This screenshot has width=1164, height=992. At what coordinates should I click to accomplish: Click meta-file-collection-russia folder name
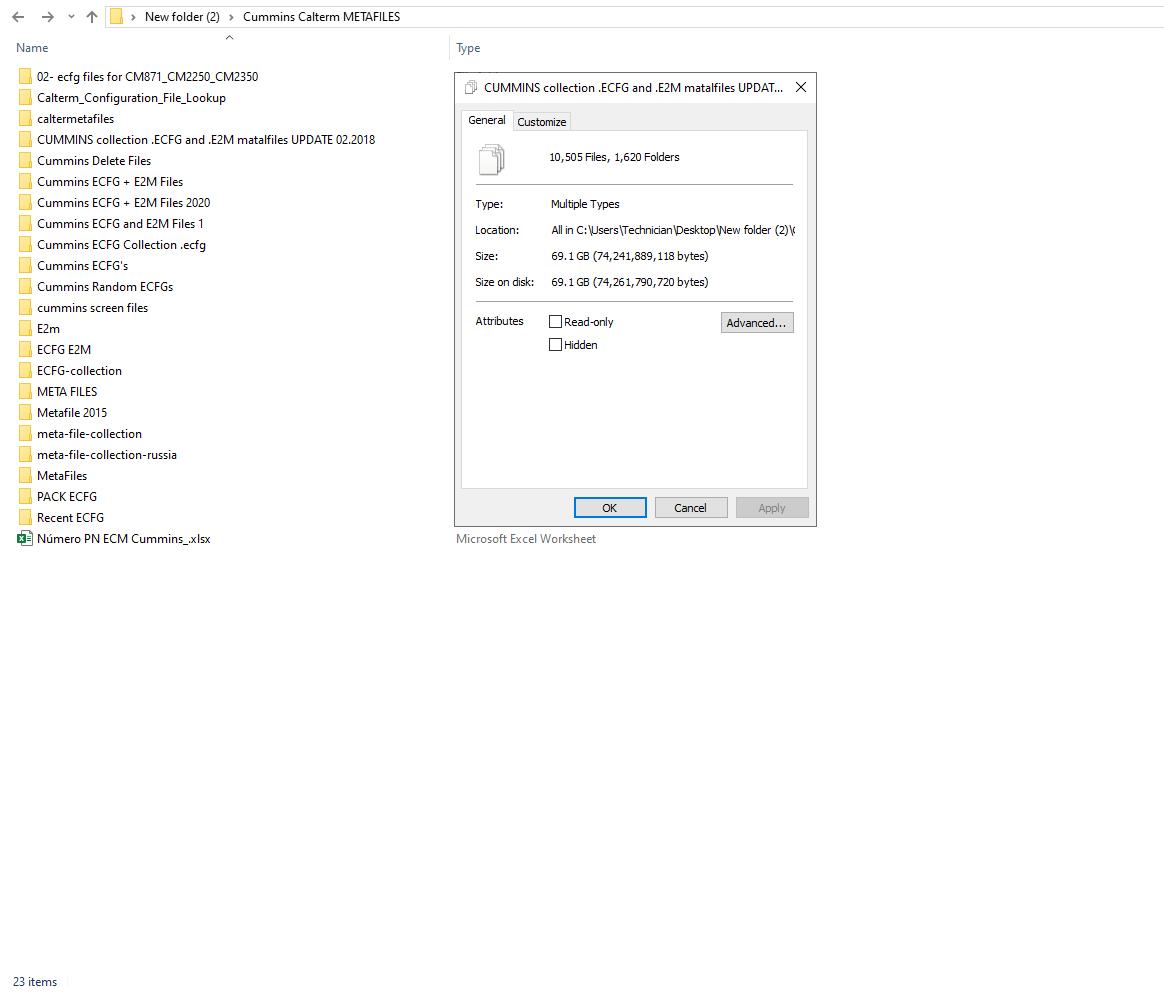tap(107, 454)
